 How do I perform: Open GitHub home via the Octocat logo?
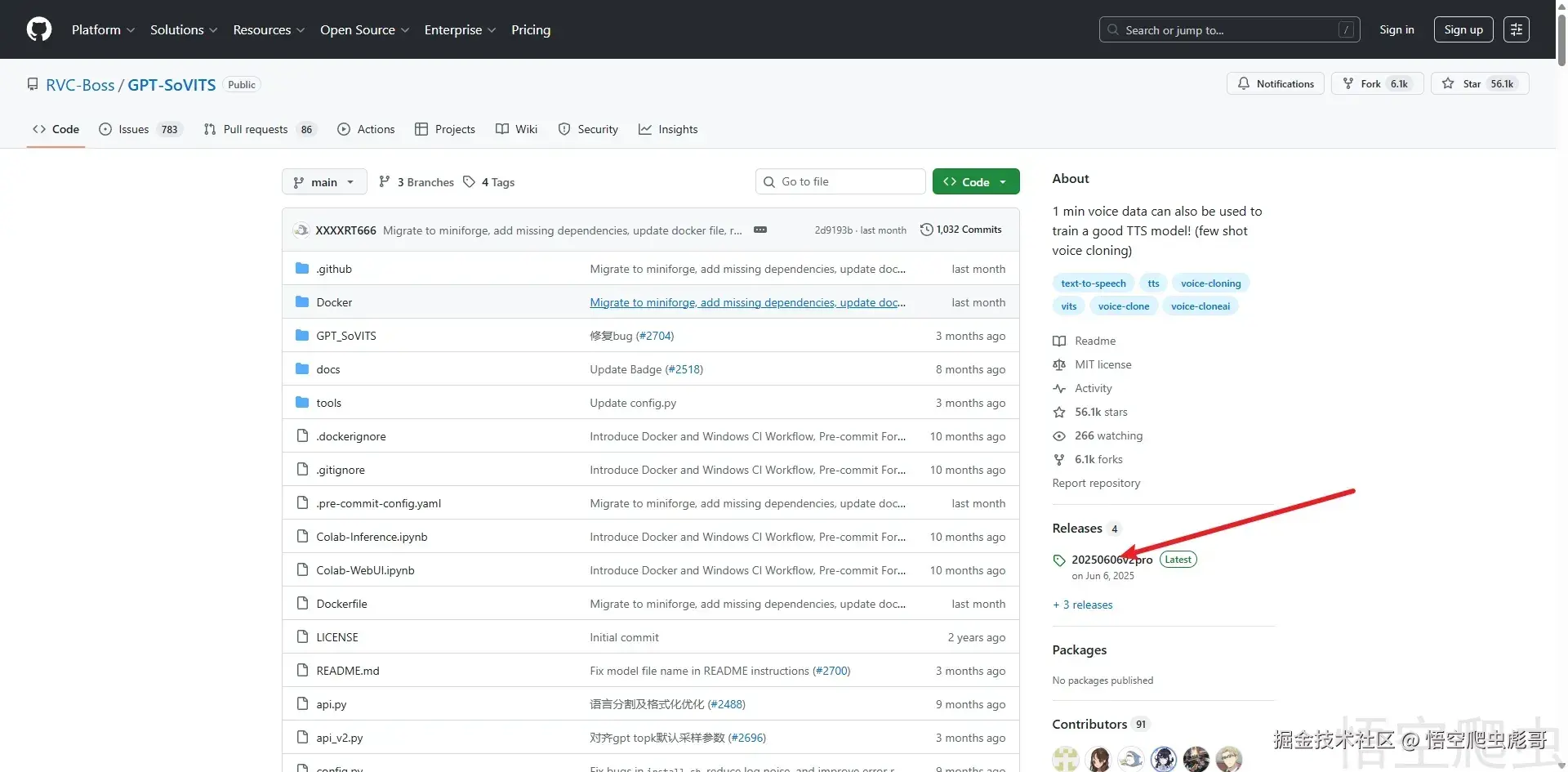[x=39, y=29]
